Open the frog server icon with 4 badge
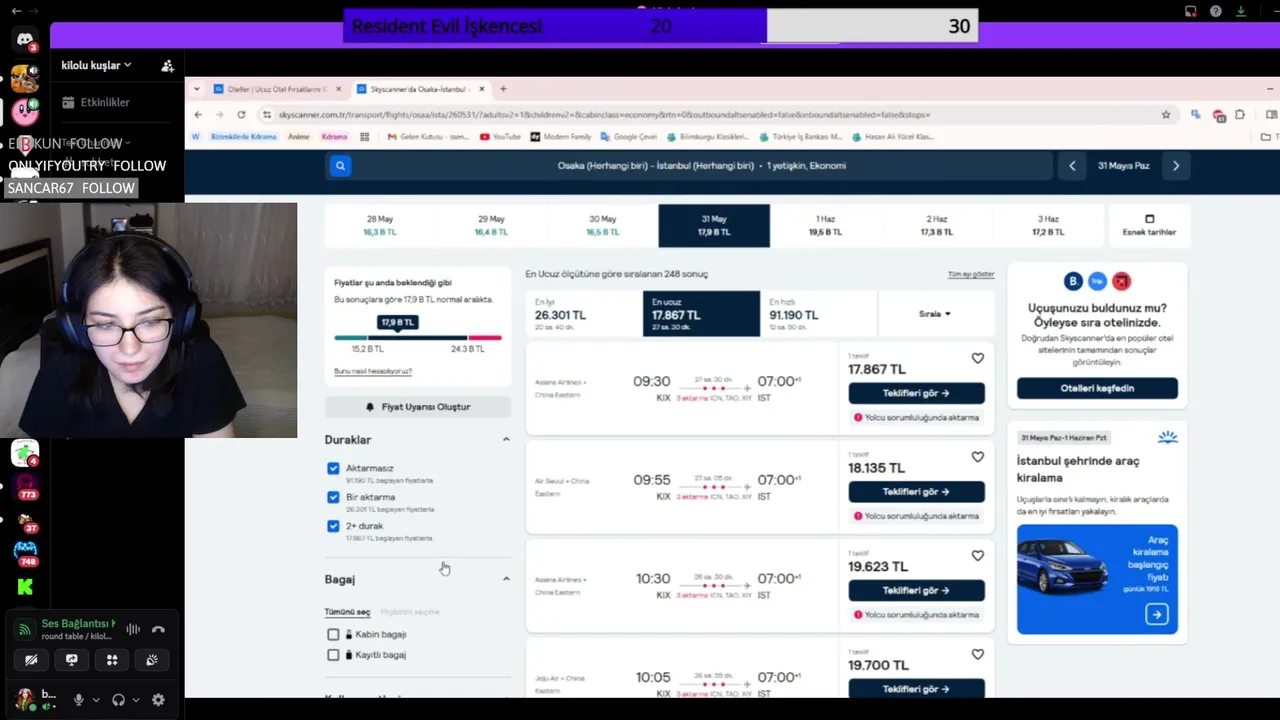The image size is (1280, 720). coord(25,452)
